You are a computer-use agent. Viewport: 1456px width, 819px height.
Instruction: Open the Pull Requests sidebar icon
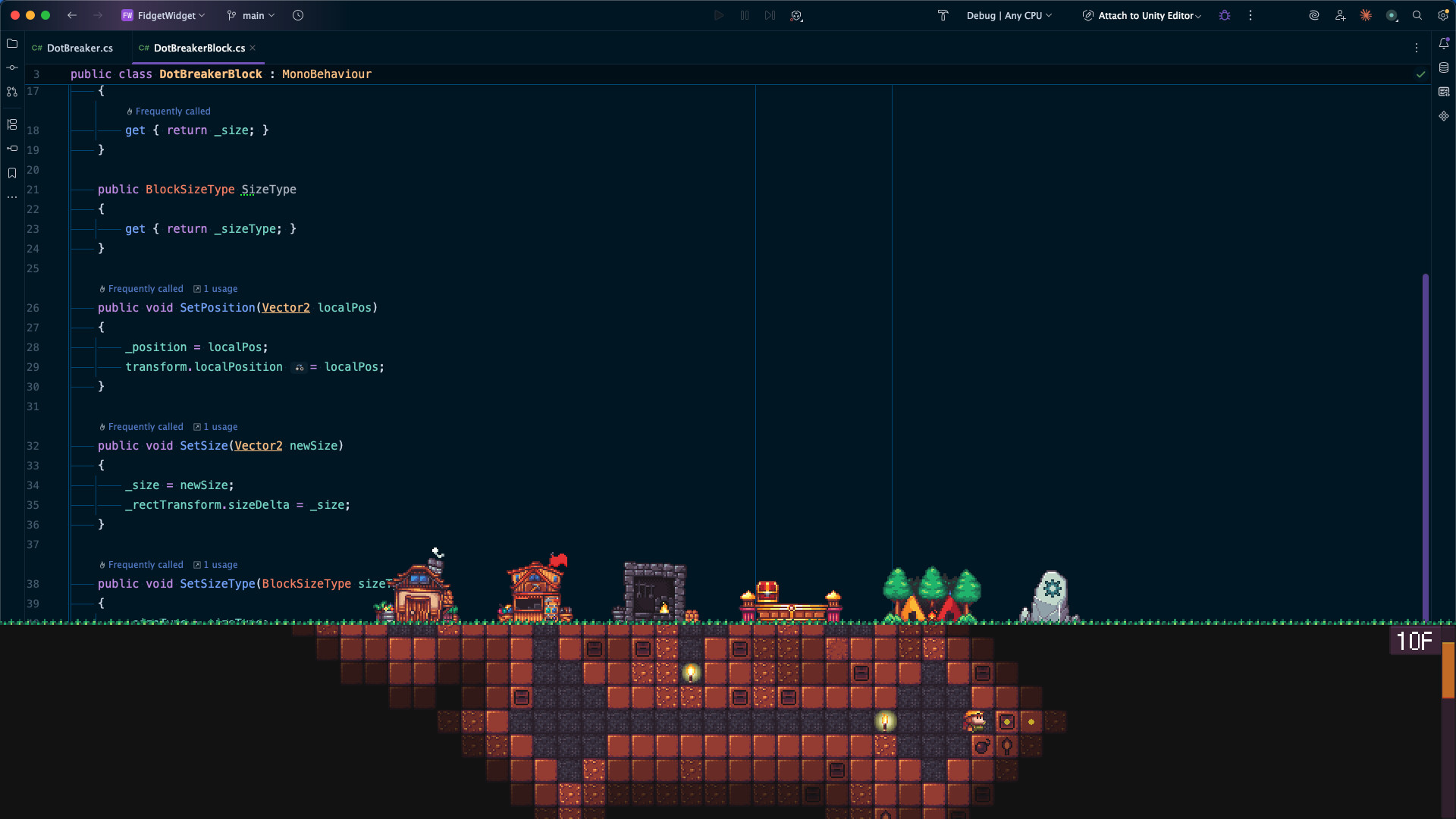coord(12,92)
